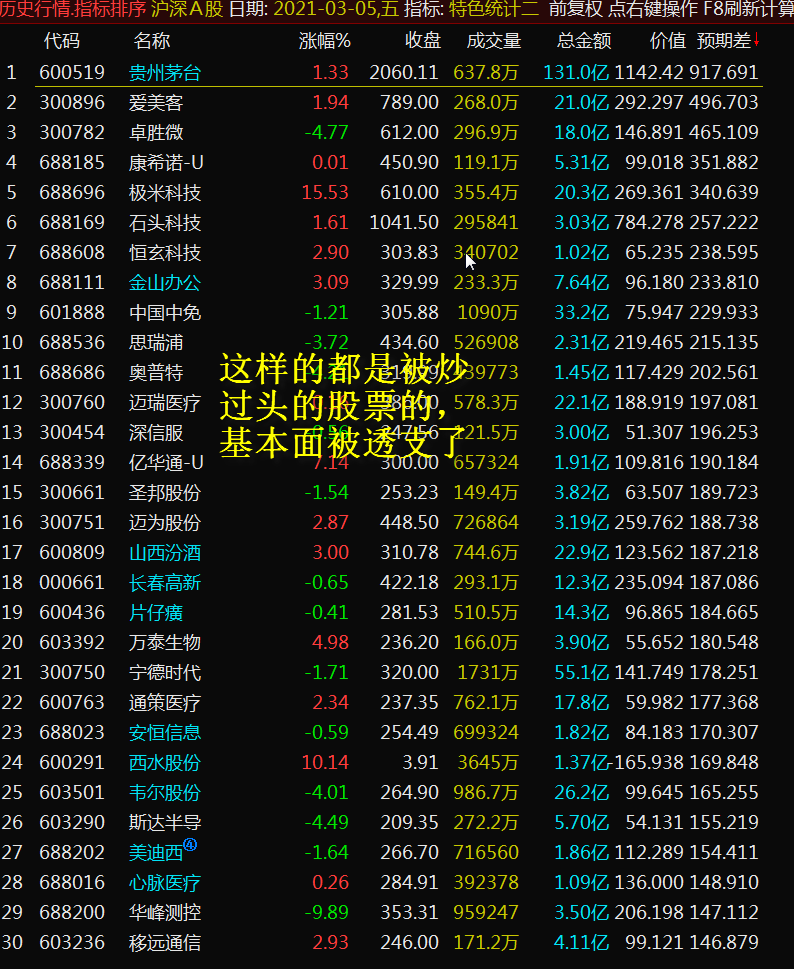Viewport: 794px width, 969px height.
Task: Select stock 安恒信息
Action: [x=165, y=732]
